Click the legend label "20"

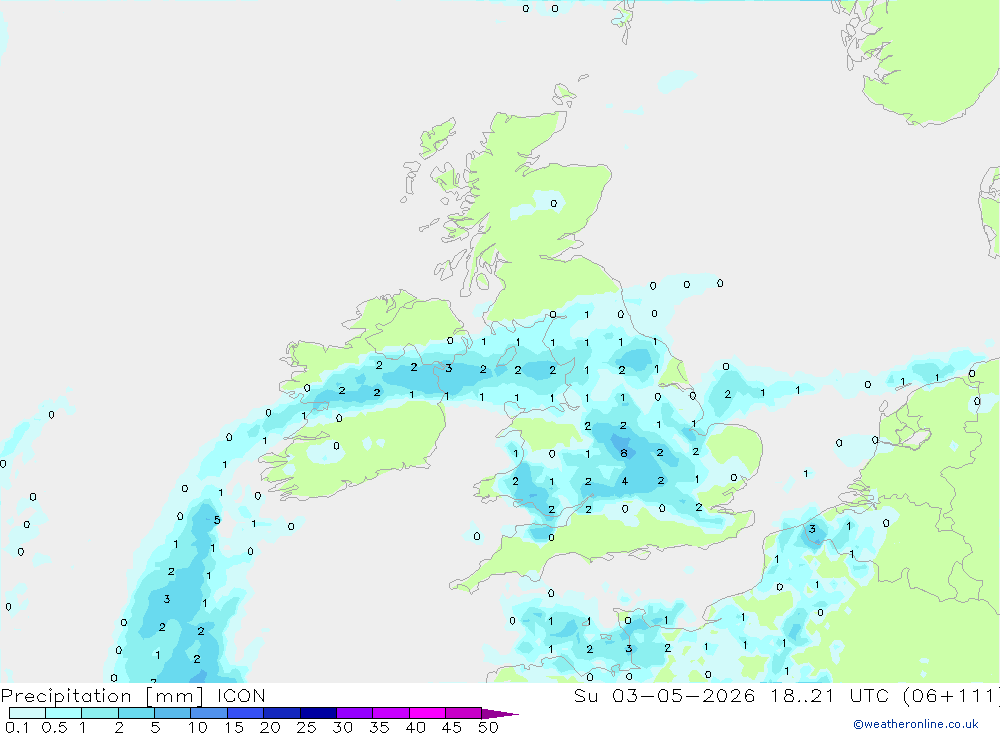pos(270,727)
